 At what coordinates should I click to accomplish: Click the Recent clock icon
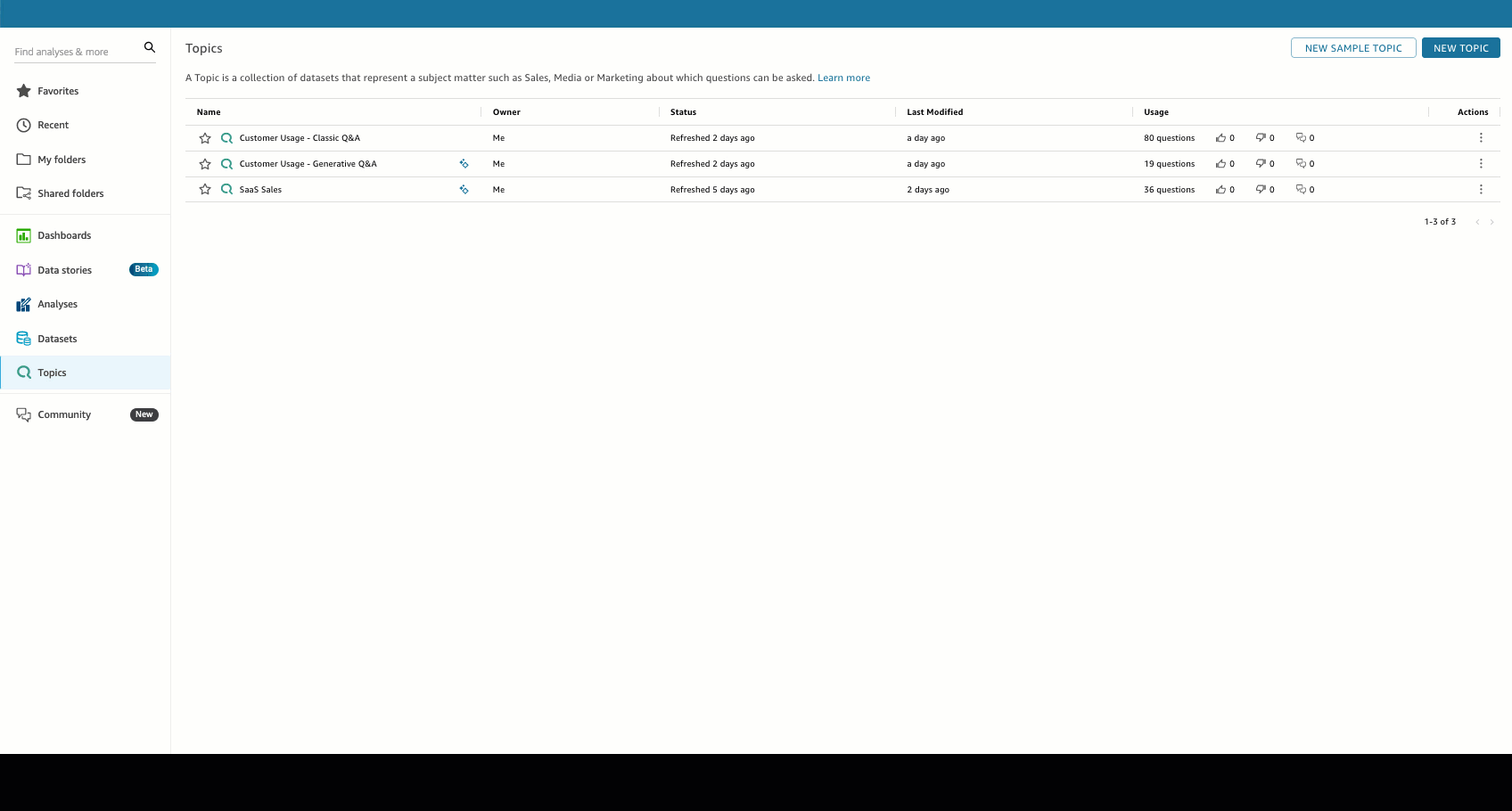(23, 125)
